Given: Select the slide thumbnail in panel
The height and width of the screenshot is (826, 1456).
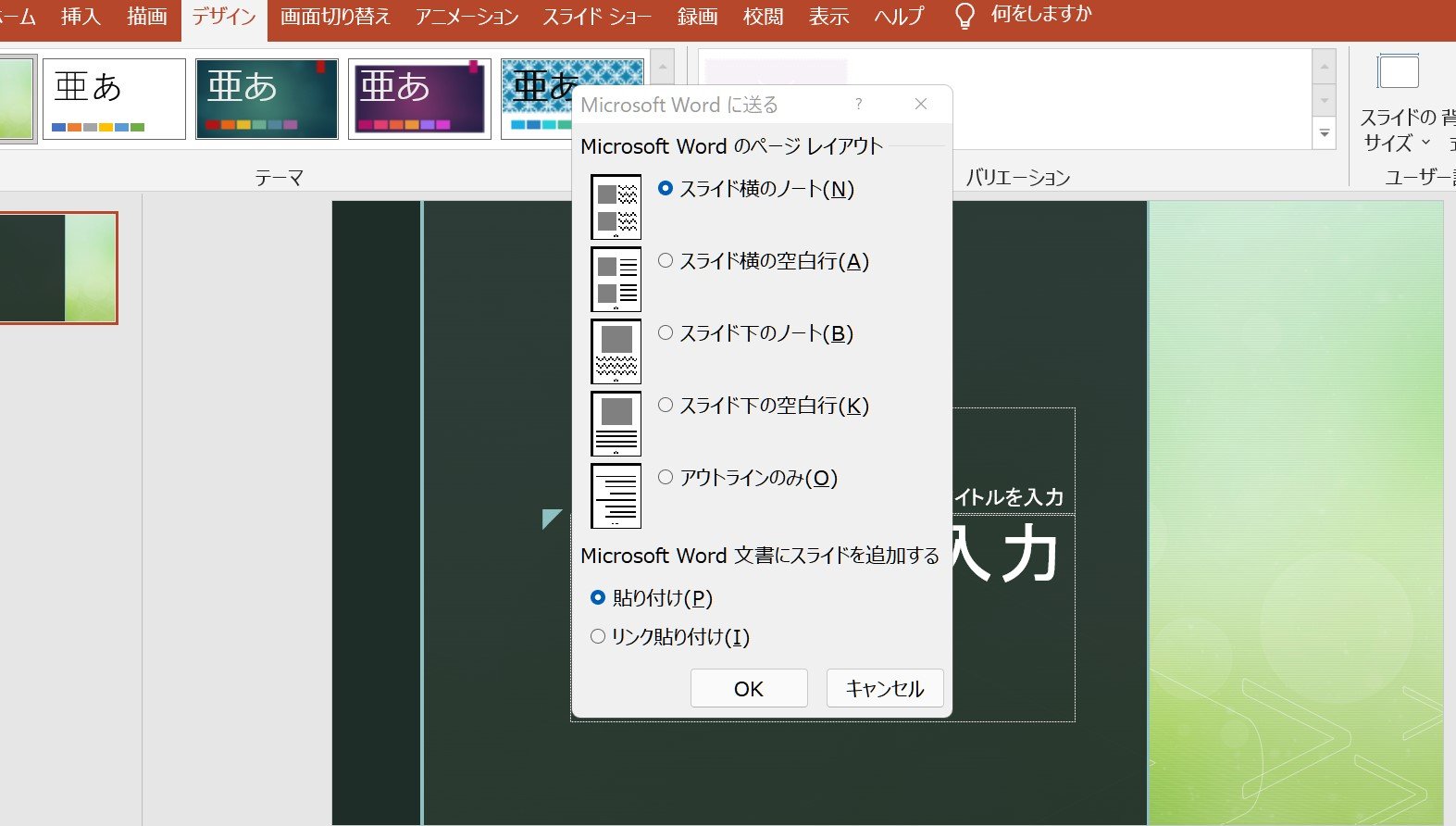Looking at the screenshot, I should pyautogui.click(x=57, y=268).
